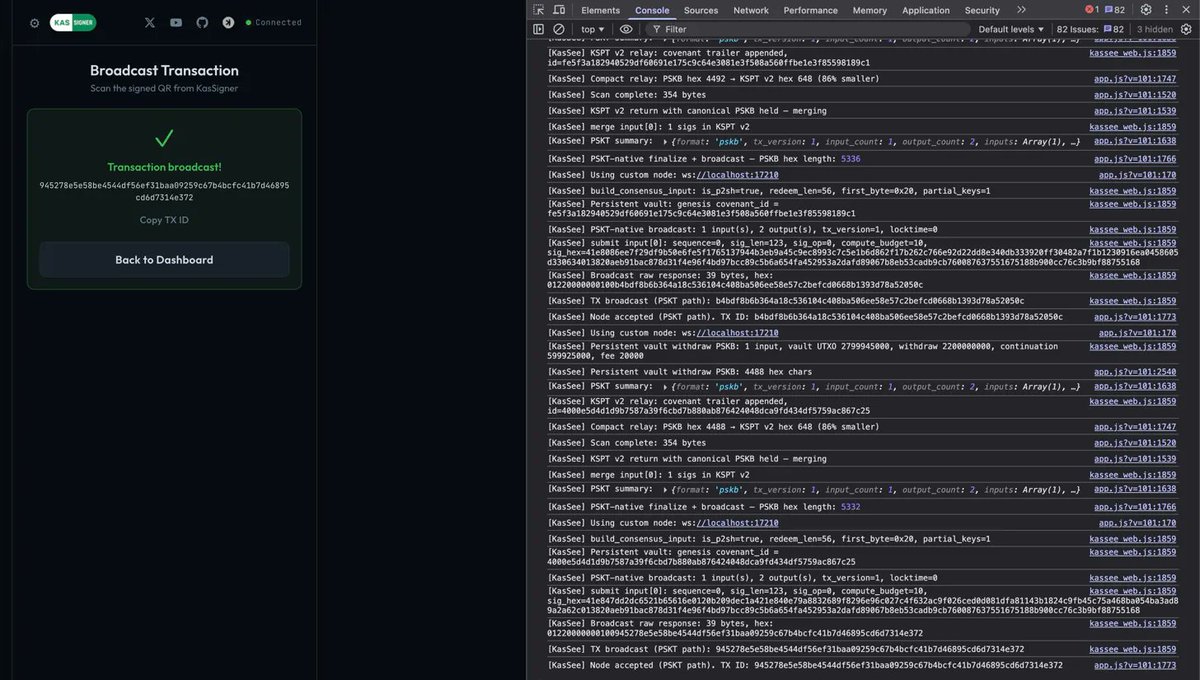Viewport: 1200px width, 680px height.
Task: Click the 'Broadcast Transaction' heading
Action: click(164, 71)
